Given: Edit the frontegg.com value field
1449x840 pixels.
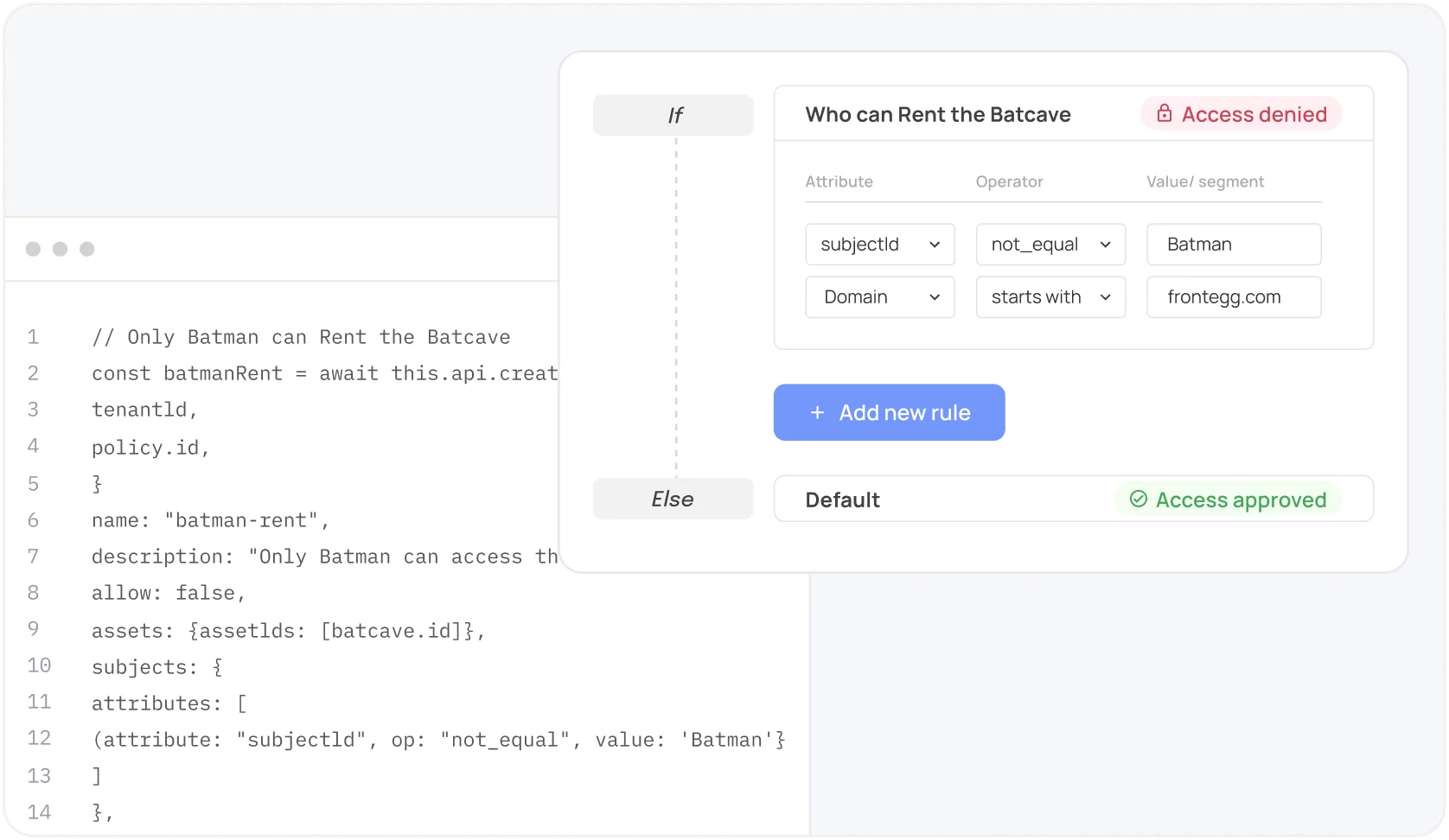Looking at the screenshot, I should point(1233,297).
